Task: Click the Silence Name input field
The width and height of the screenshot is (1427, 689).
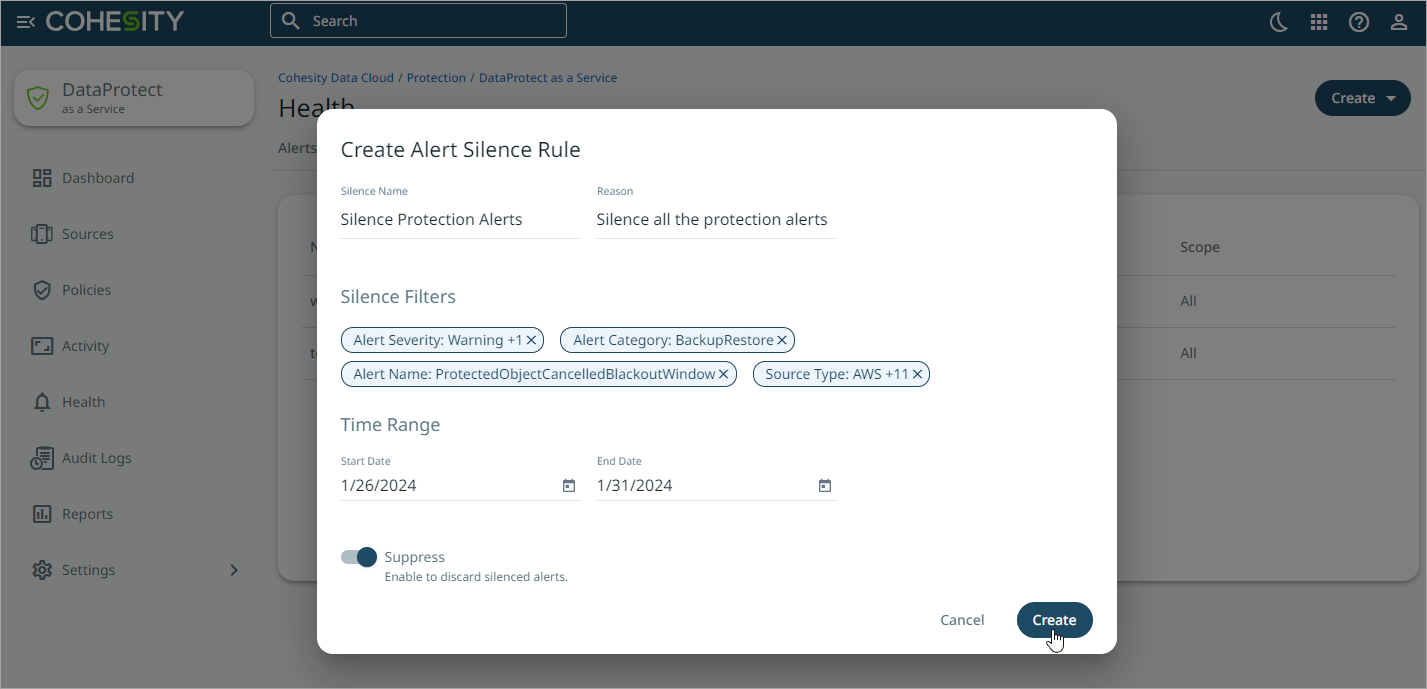Action: (460, 220)
